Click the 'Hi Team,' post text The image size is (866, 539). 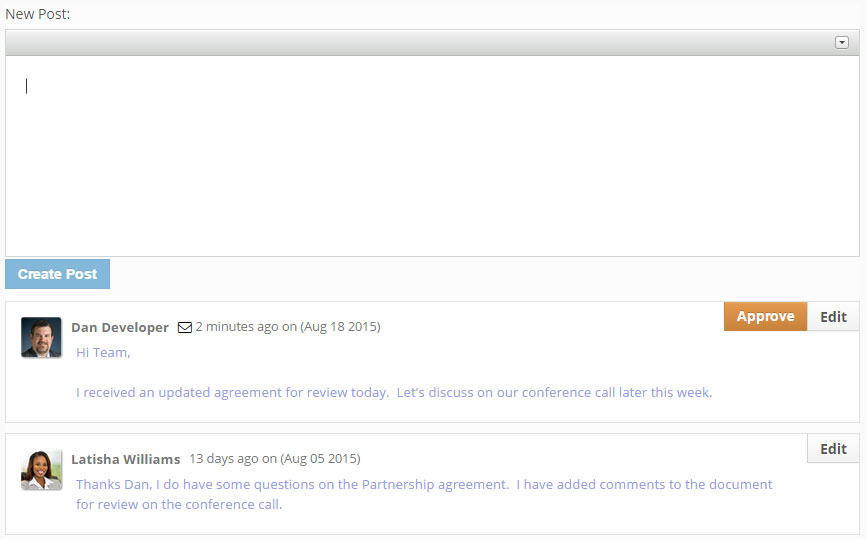tap(103, 352)
